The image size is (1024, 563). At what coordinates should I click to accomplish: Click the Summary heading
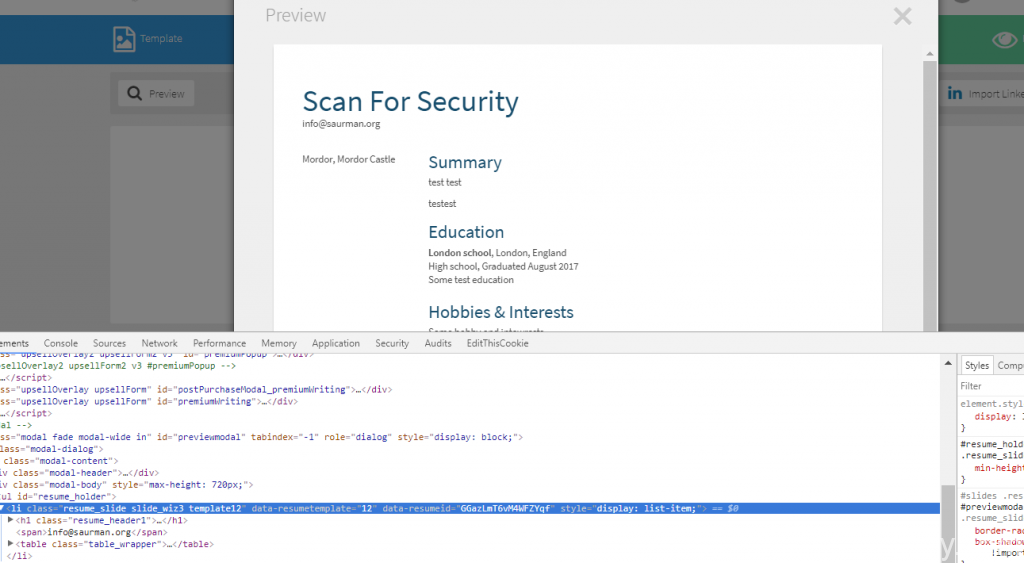coord(465,163)
